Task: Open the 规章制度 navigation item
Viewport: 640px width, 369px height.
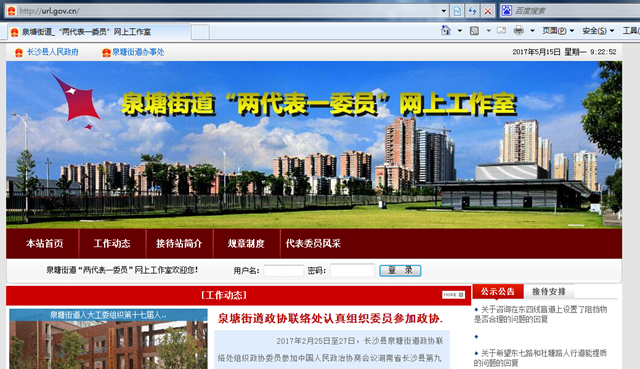Action: (246, 244)
